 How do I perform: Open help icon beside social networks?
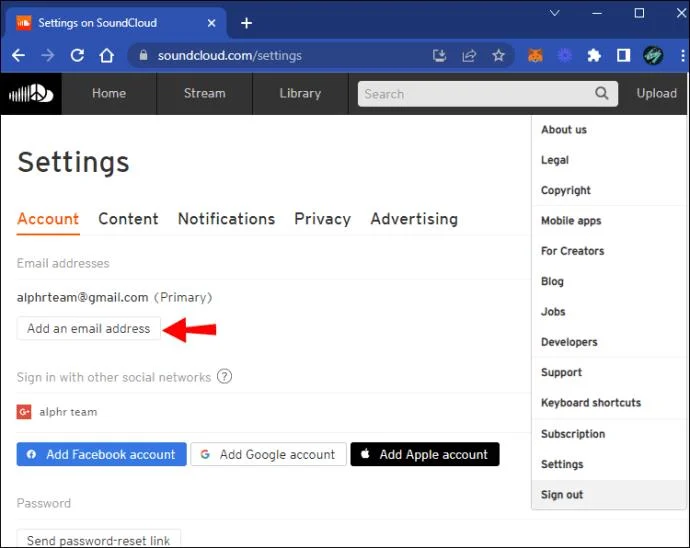pyautogui.click(x=224, y=377)
